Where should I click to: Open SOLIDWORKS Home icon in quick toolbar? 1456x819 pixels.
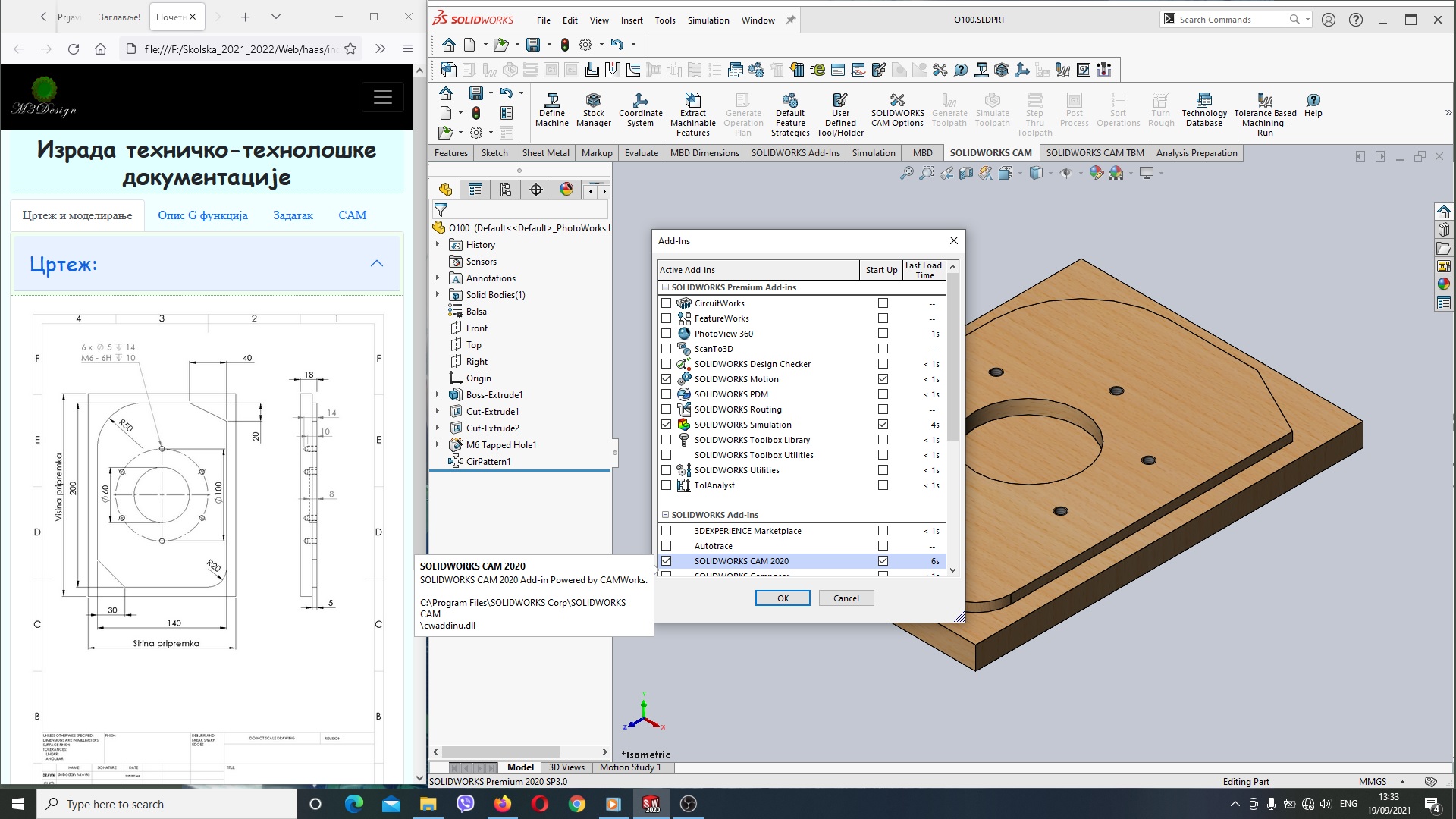tap(449, 44)
